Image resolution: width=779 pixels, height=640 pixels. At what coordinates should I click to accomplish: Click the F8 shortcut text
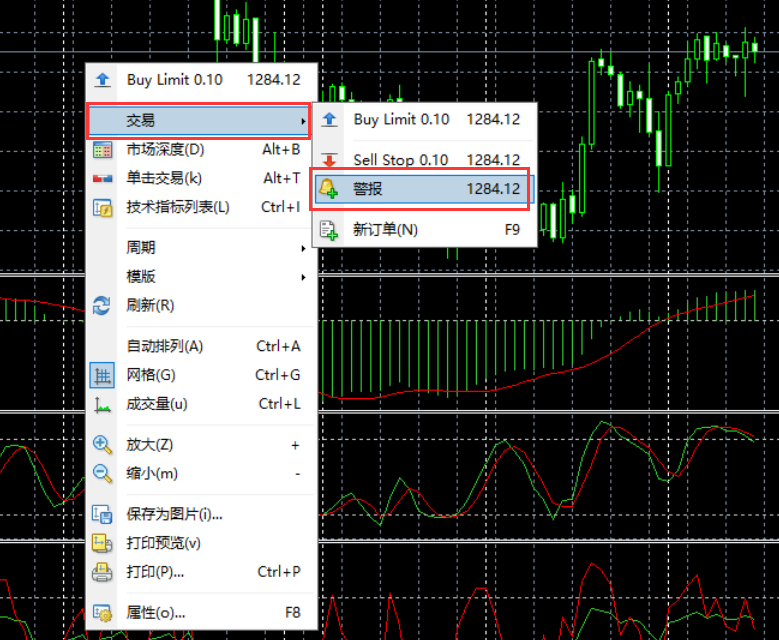click(293, 613)
